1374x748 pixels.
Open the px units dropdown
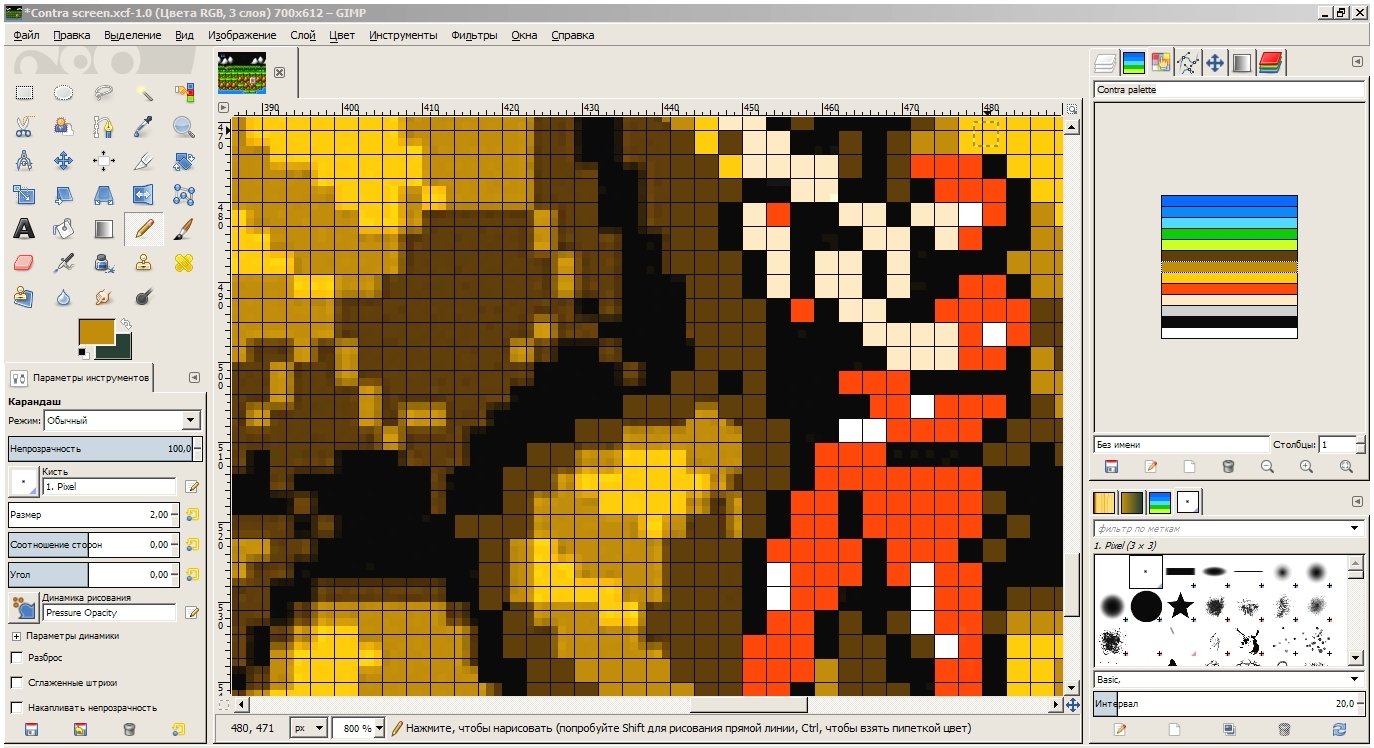click(x=308, y=728)
